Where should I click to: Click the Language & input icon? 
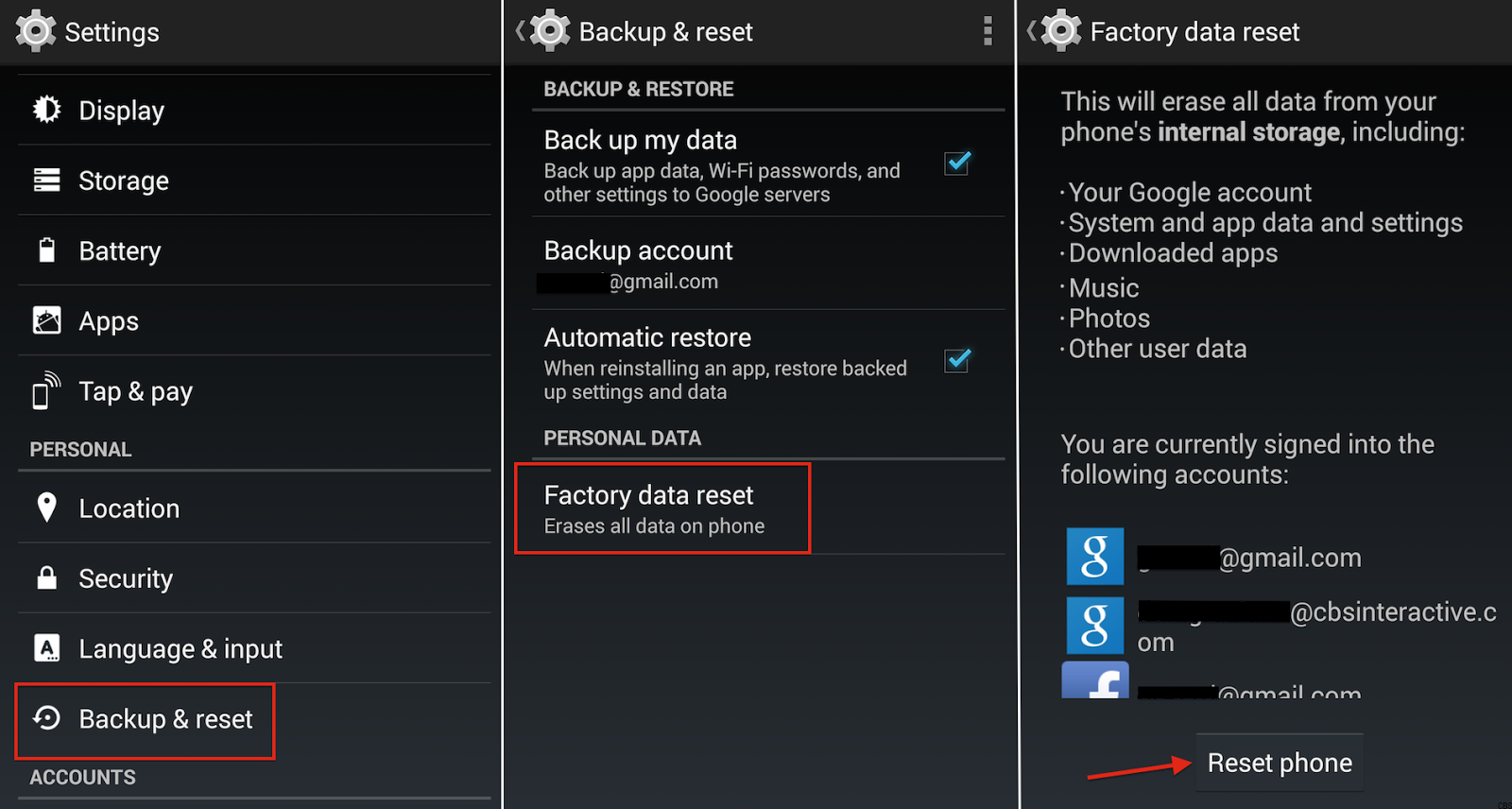(x=46, y=648)
